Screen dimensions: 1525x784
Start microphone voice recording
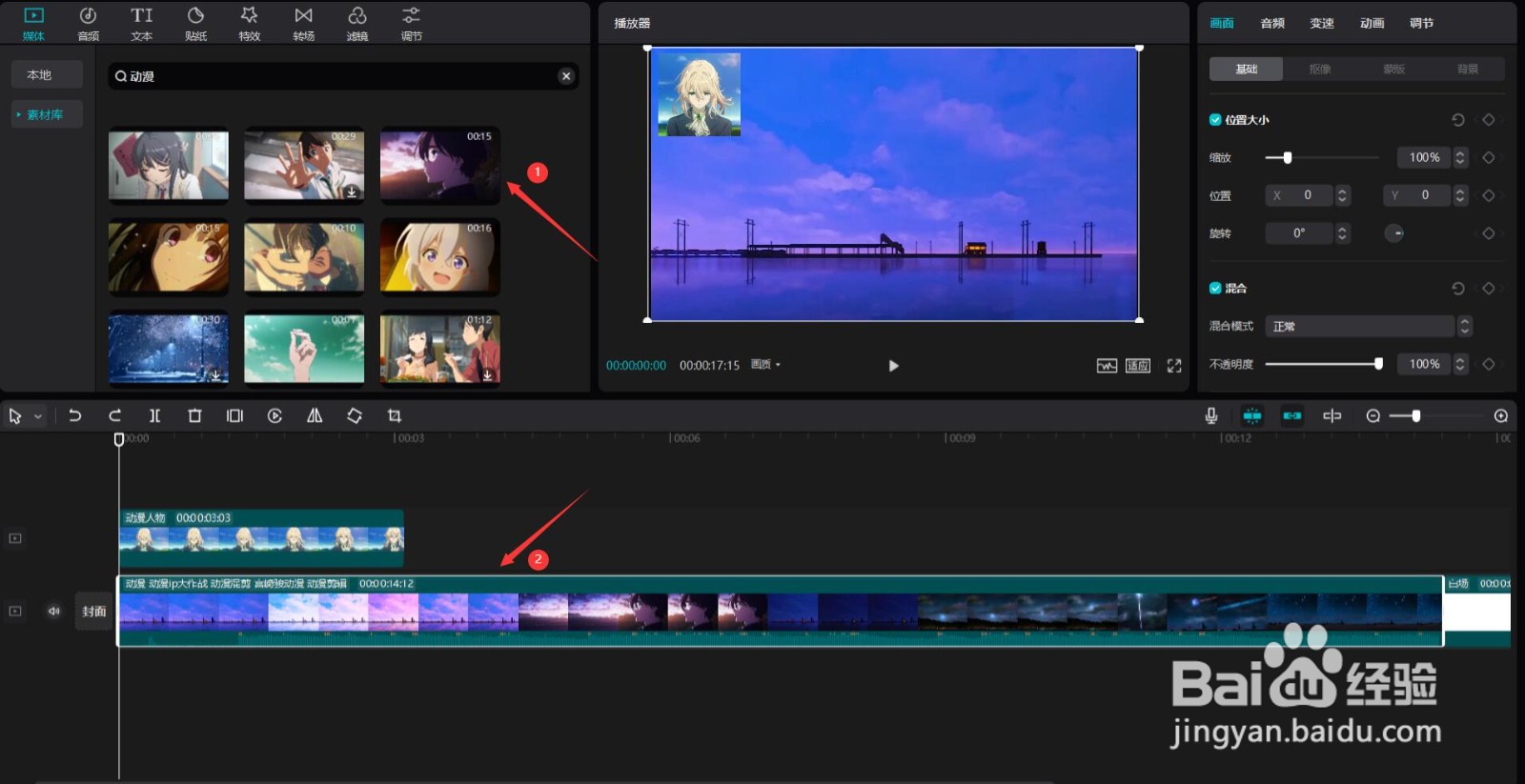point(1210,415)
